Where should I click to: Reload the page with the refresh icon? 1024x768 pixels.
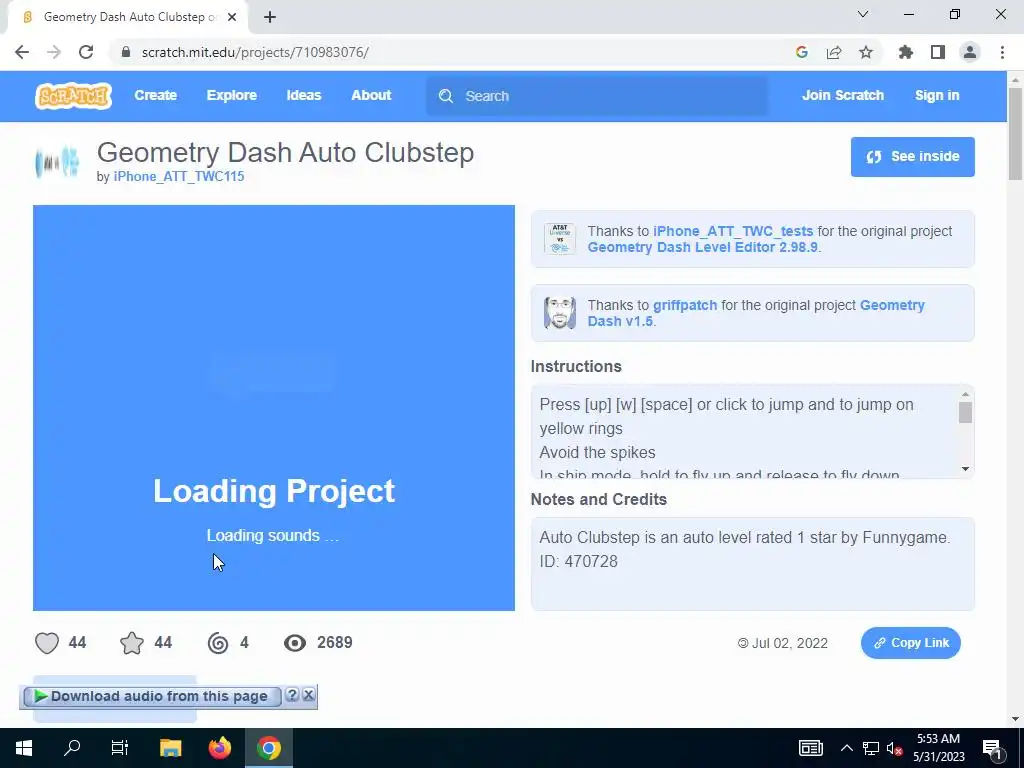86,52
